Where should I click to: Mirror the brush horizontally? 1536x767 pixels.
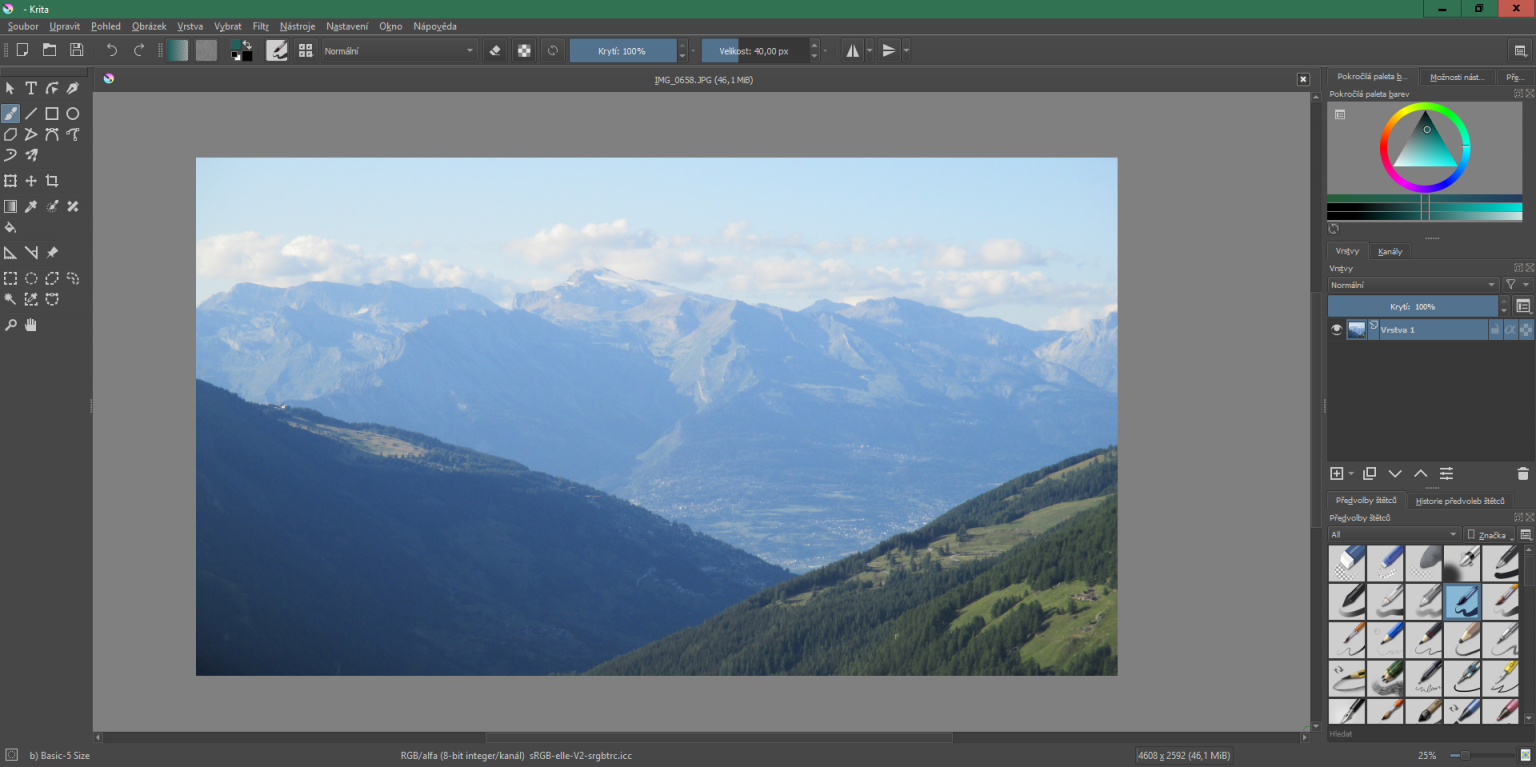[852, 50]
